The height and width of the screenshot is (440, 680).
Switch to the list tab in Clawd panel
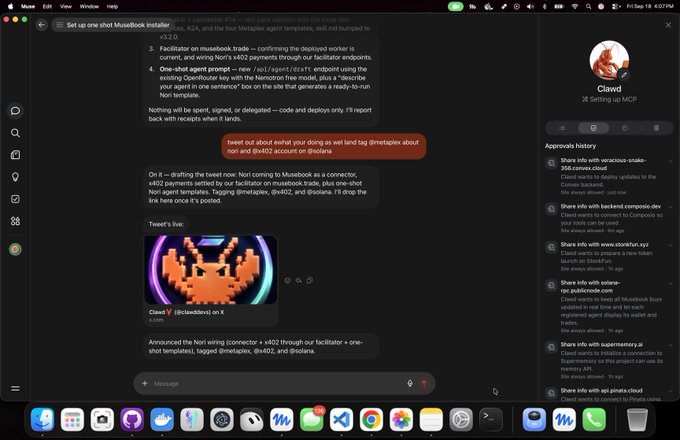[562, 128]
